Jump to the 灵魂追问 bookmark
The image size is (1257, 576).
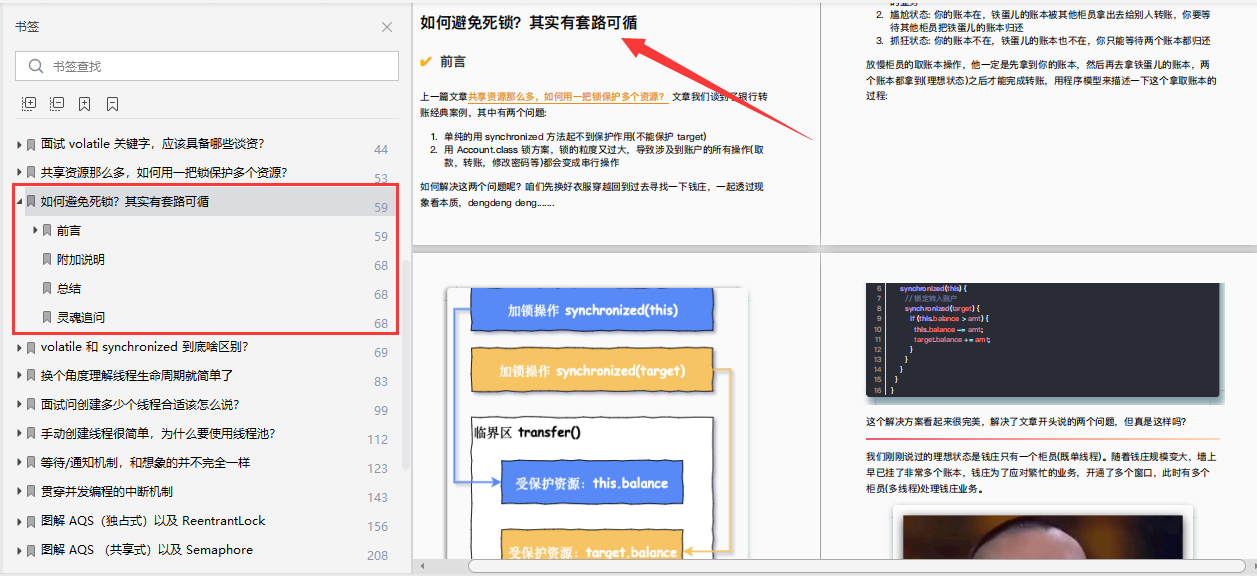(x=81, y=317)
